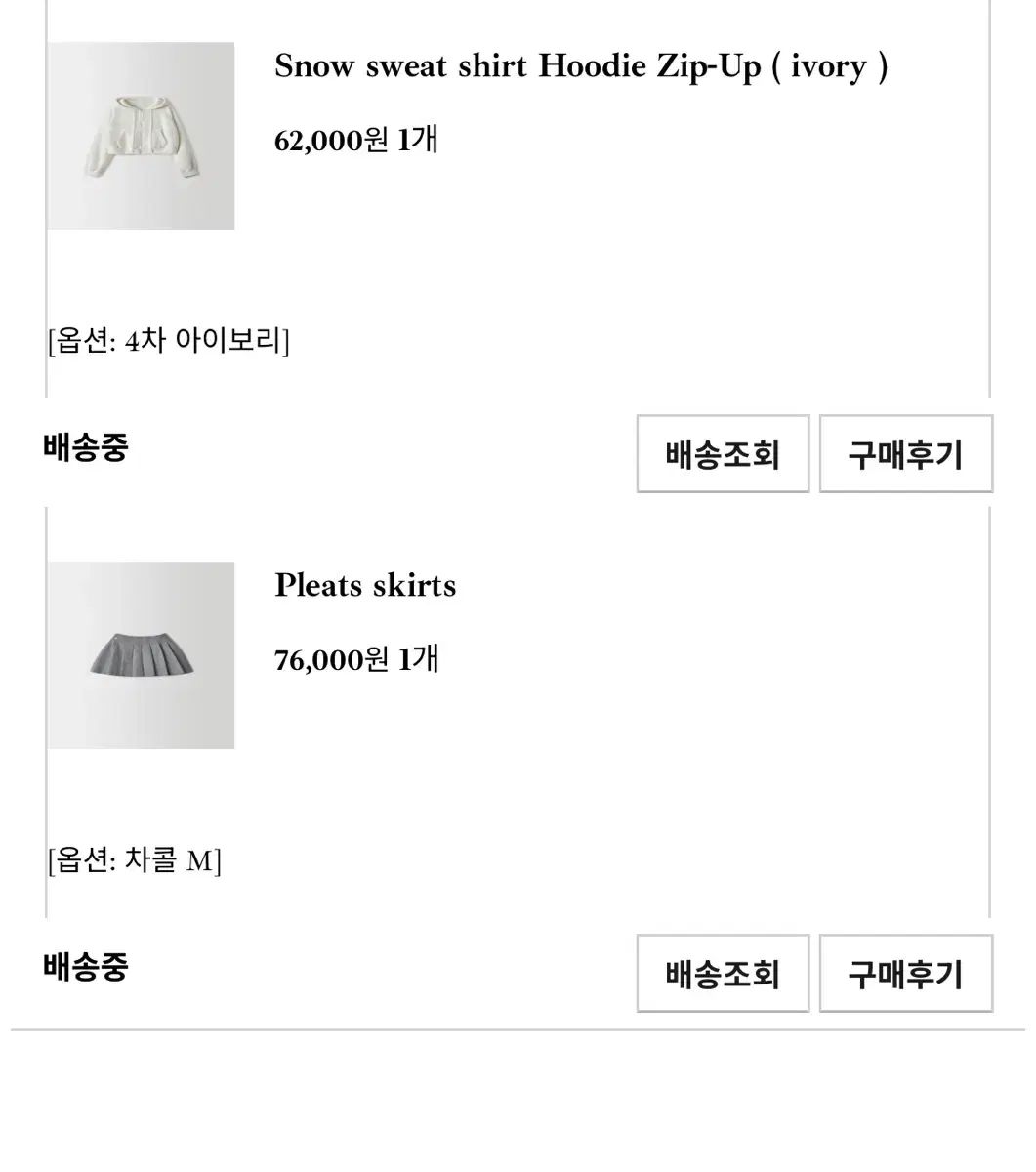Open the Pleats skirts product title
Image resolution: width=1036 pixels, height=1172 pixels.
[x=365, y=586]
